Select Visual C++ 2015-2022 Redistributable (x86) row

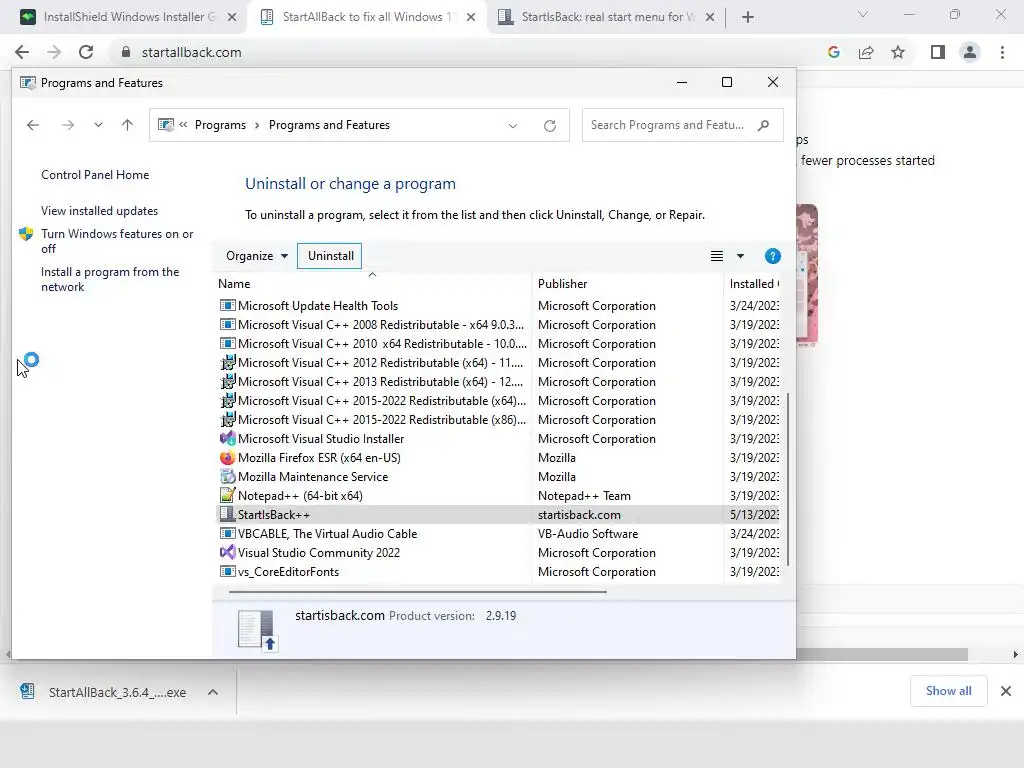(497, 419)
